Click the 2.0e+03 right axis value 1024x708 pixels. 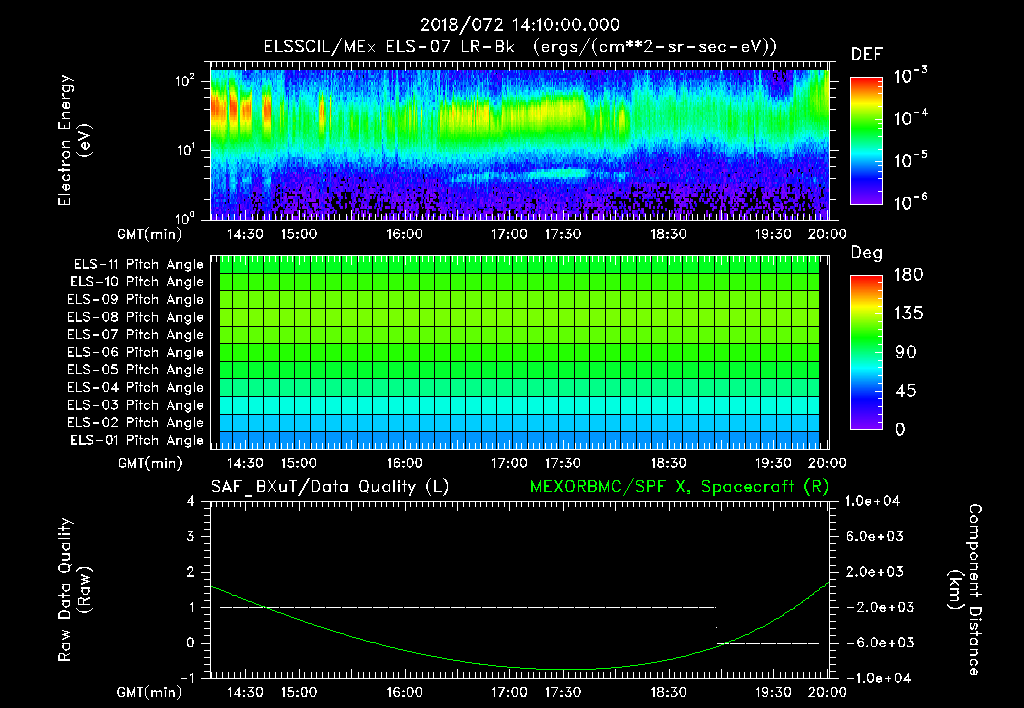tap(875, 571)
